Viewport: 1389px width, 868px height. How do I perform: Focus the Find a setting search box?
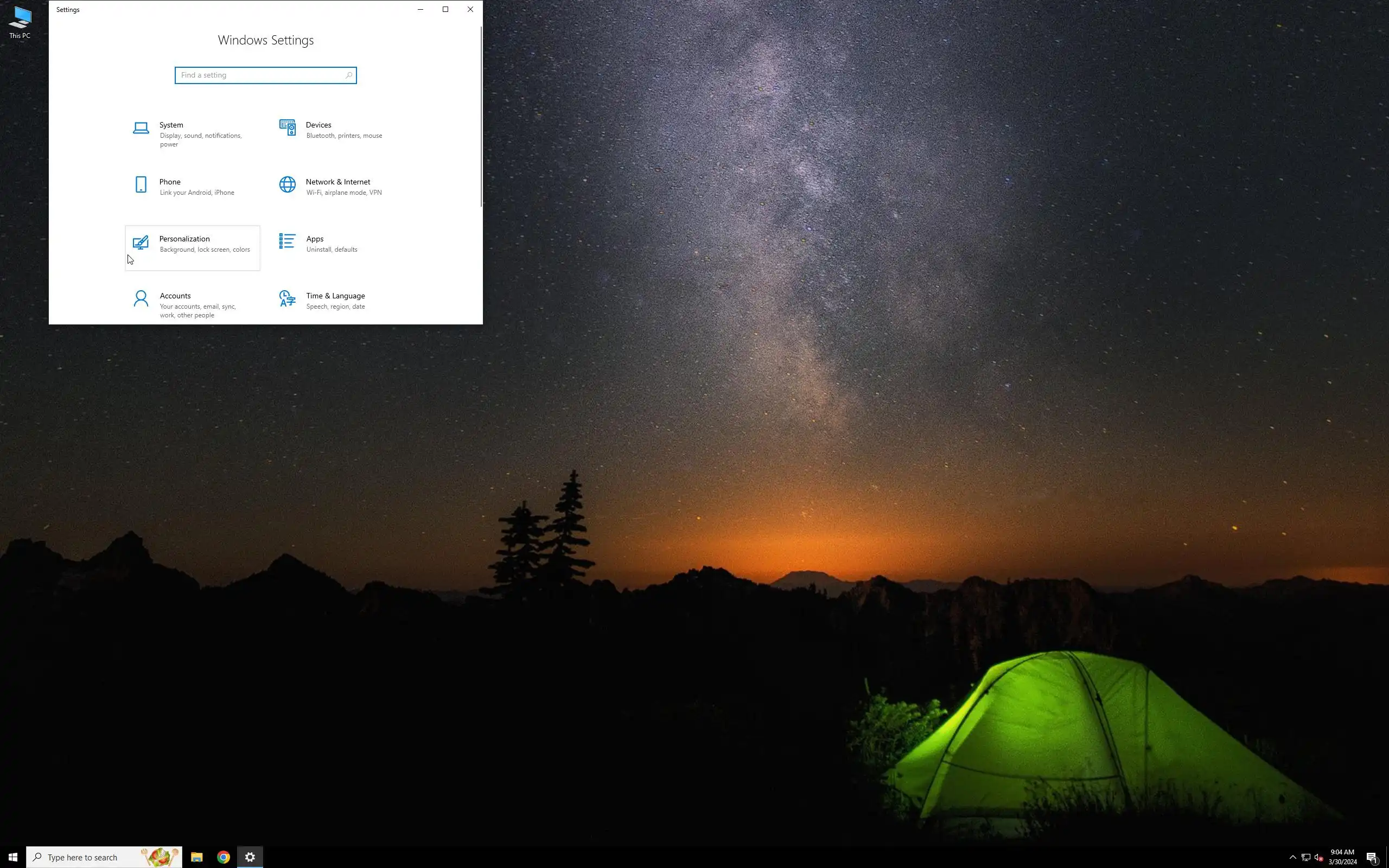pos(258,75)
